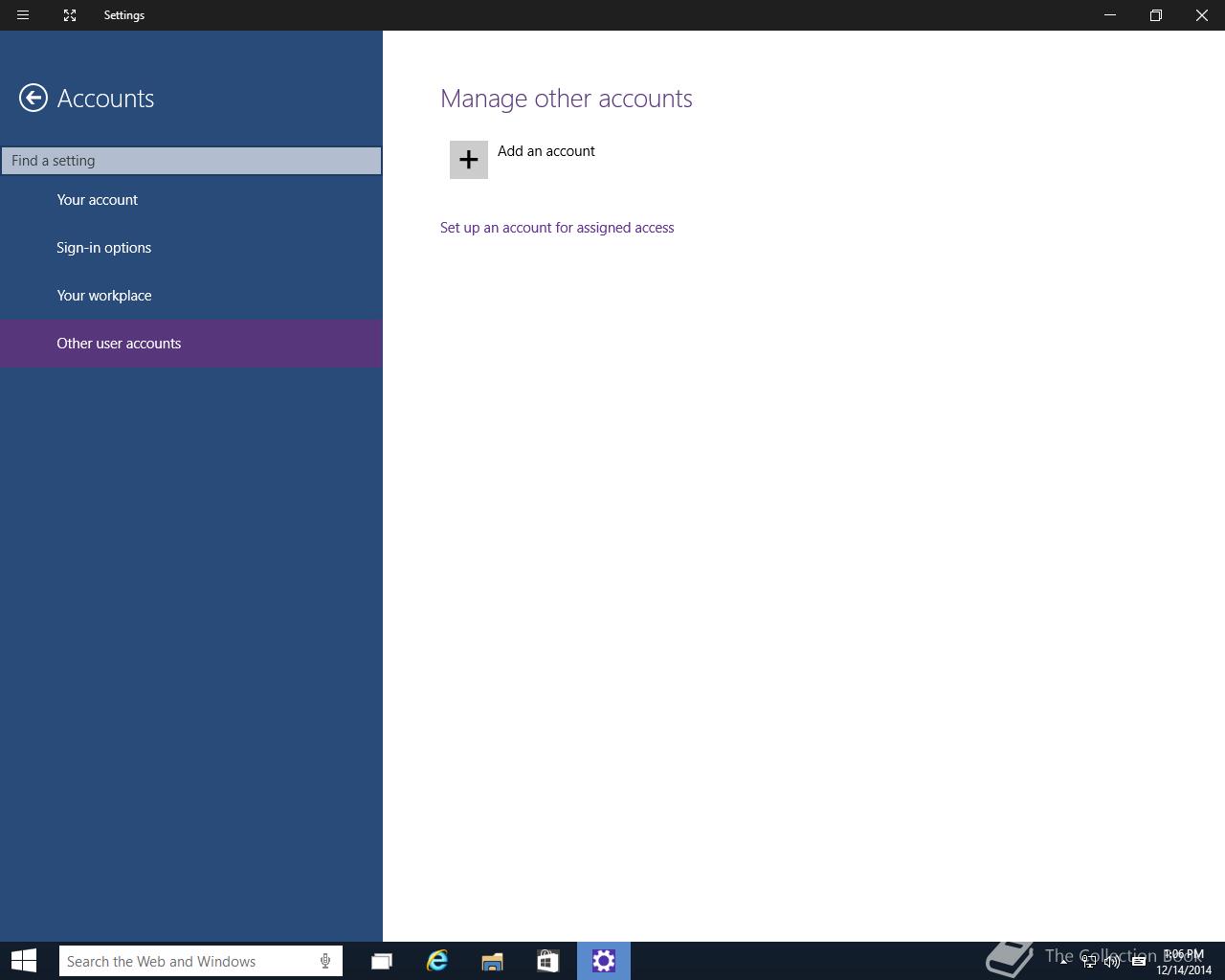Click Search the Web and Windows box

click(201, 961)
